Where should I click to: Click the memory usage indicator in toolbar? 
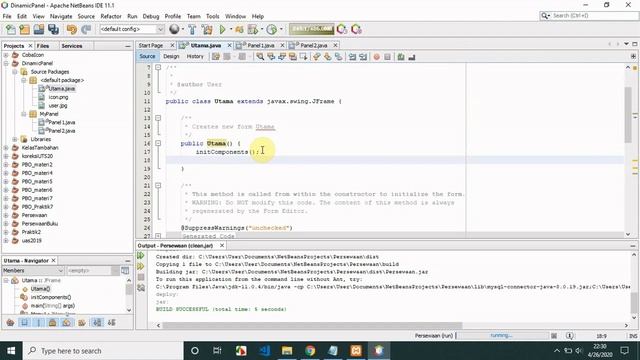311,29
